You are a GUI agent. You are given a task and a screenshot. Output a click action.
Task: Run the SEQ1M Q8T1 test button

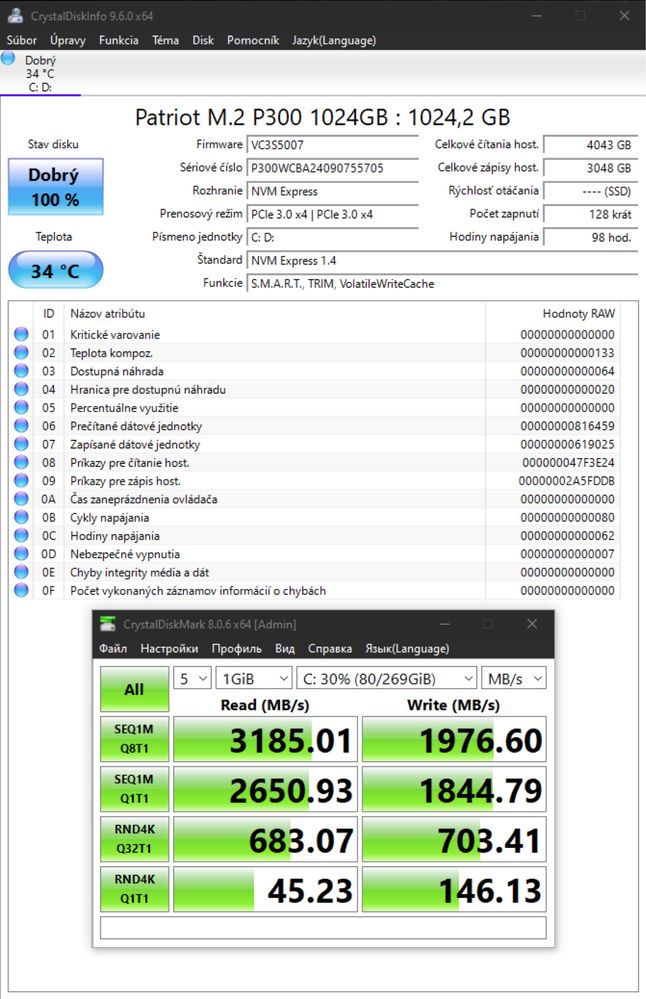(134, 739)
